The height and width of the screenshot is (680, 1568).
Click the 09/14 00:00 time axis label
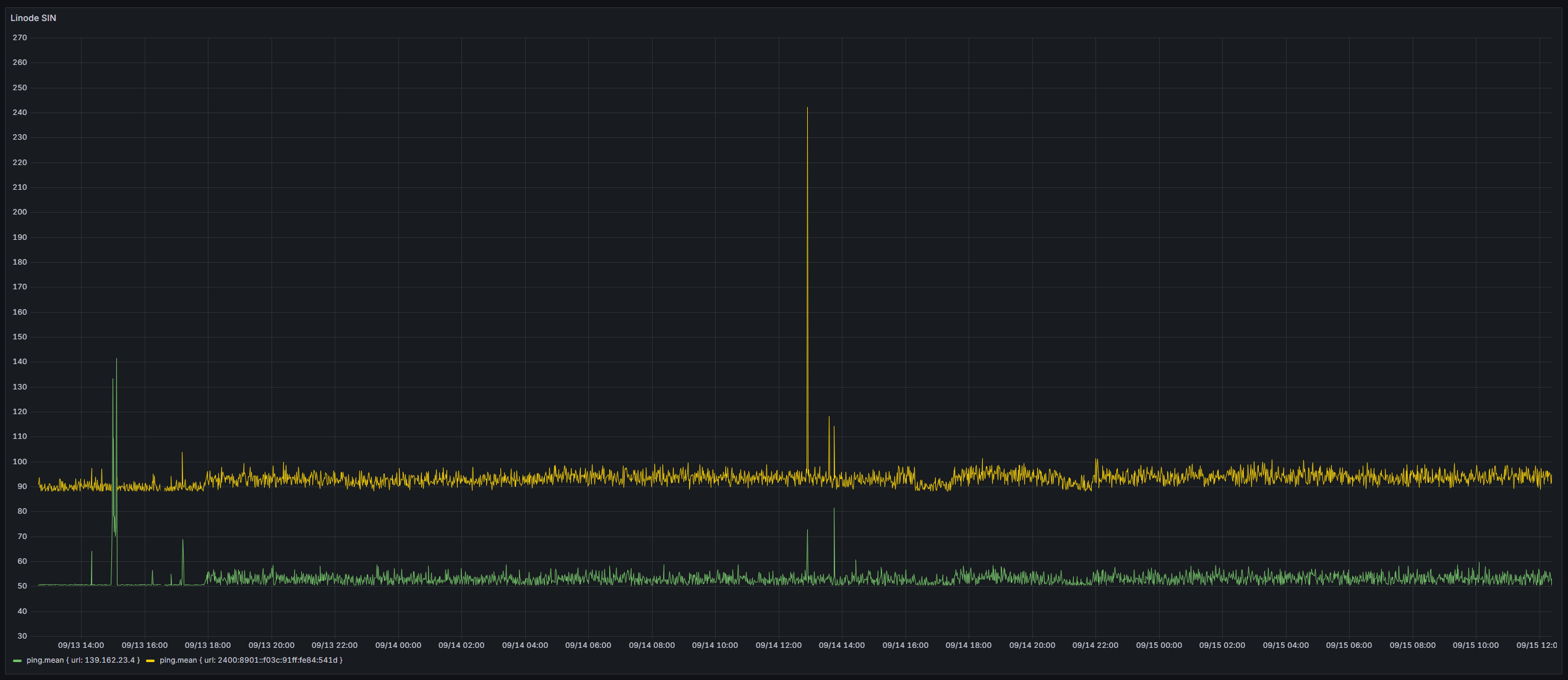coord(398,645)
